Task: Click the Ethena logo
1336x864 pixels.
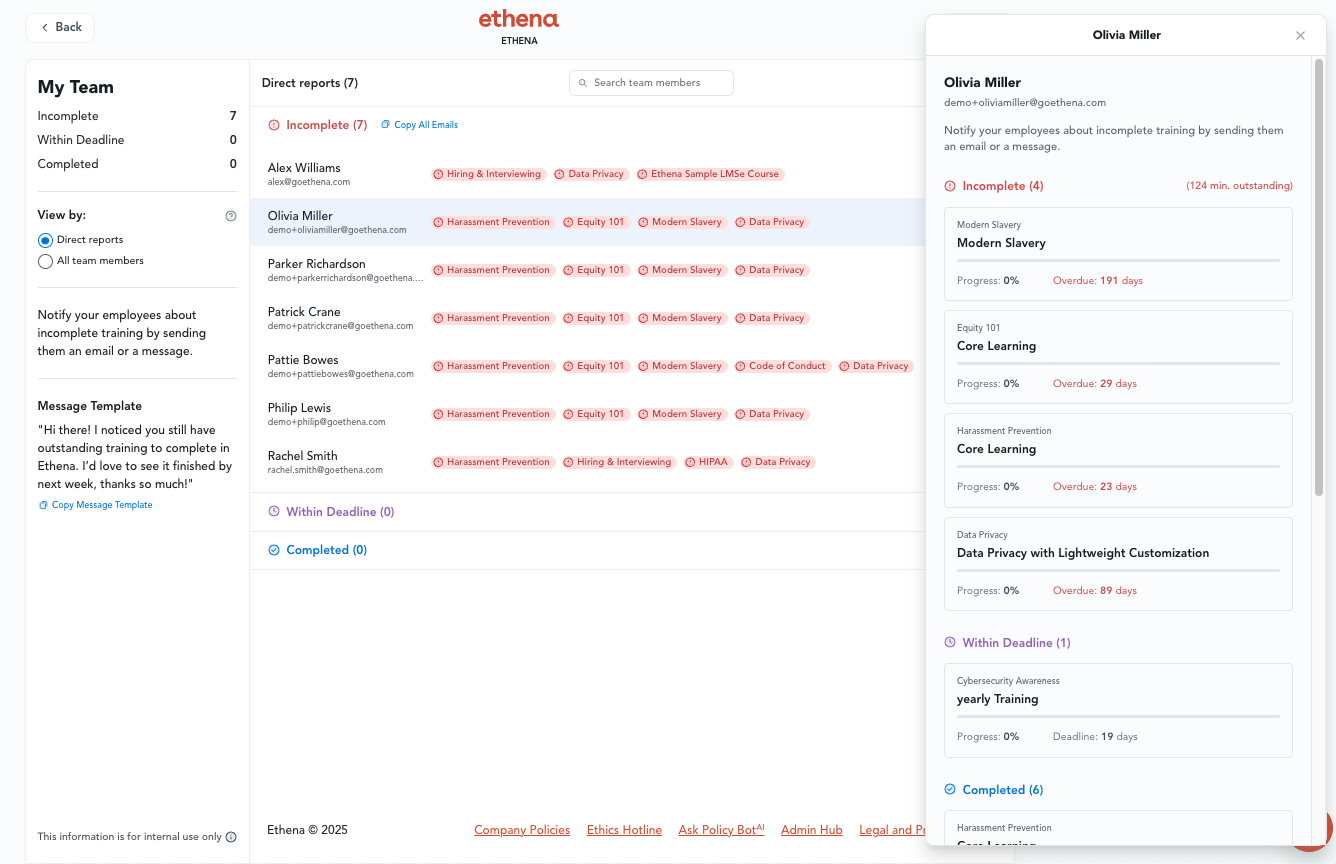Action: coord(518,19)
